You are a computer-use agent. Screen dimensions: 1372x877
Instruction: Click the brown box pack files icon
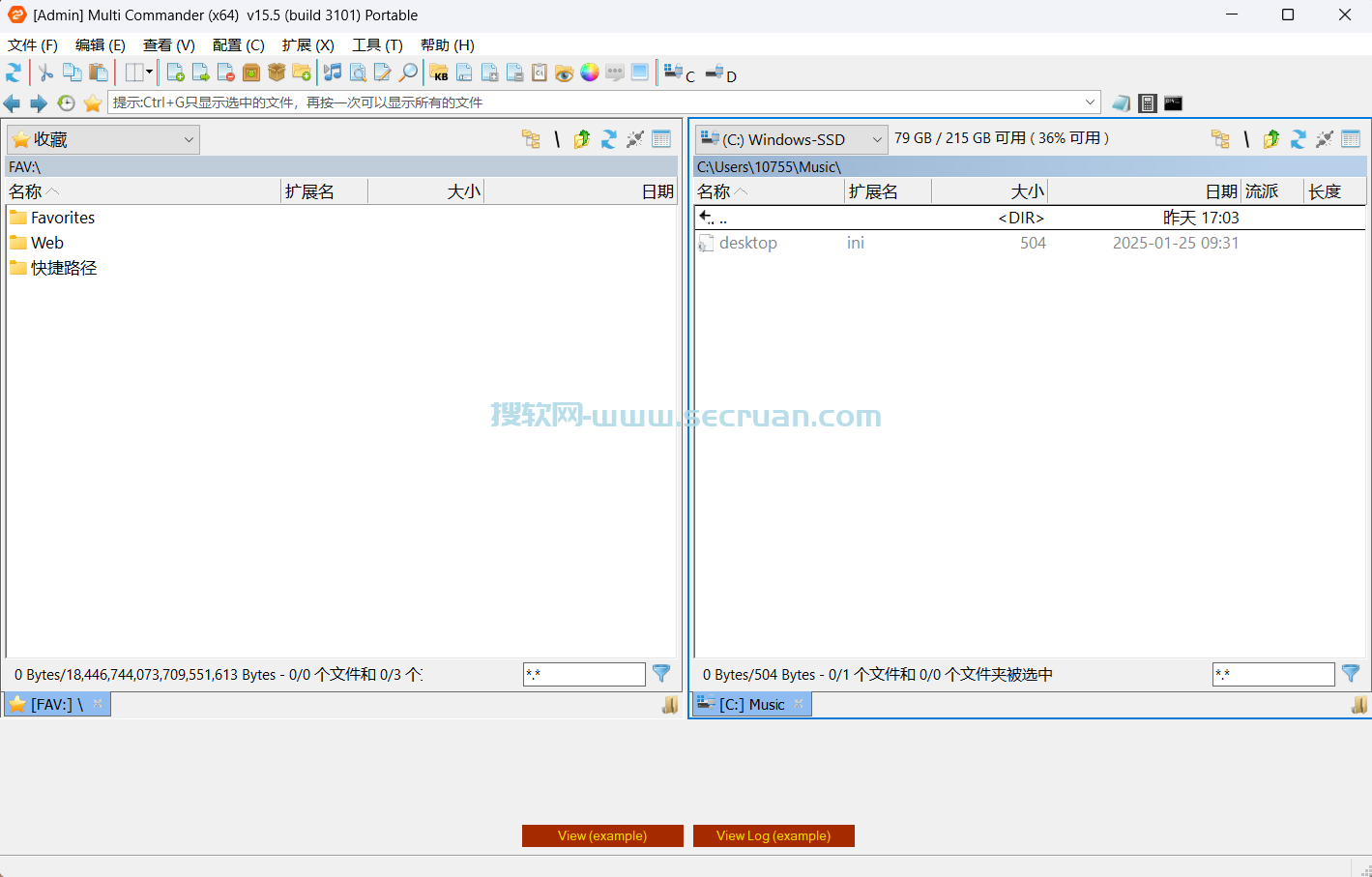(x=251, y=73)
